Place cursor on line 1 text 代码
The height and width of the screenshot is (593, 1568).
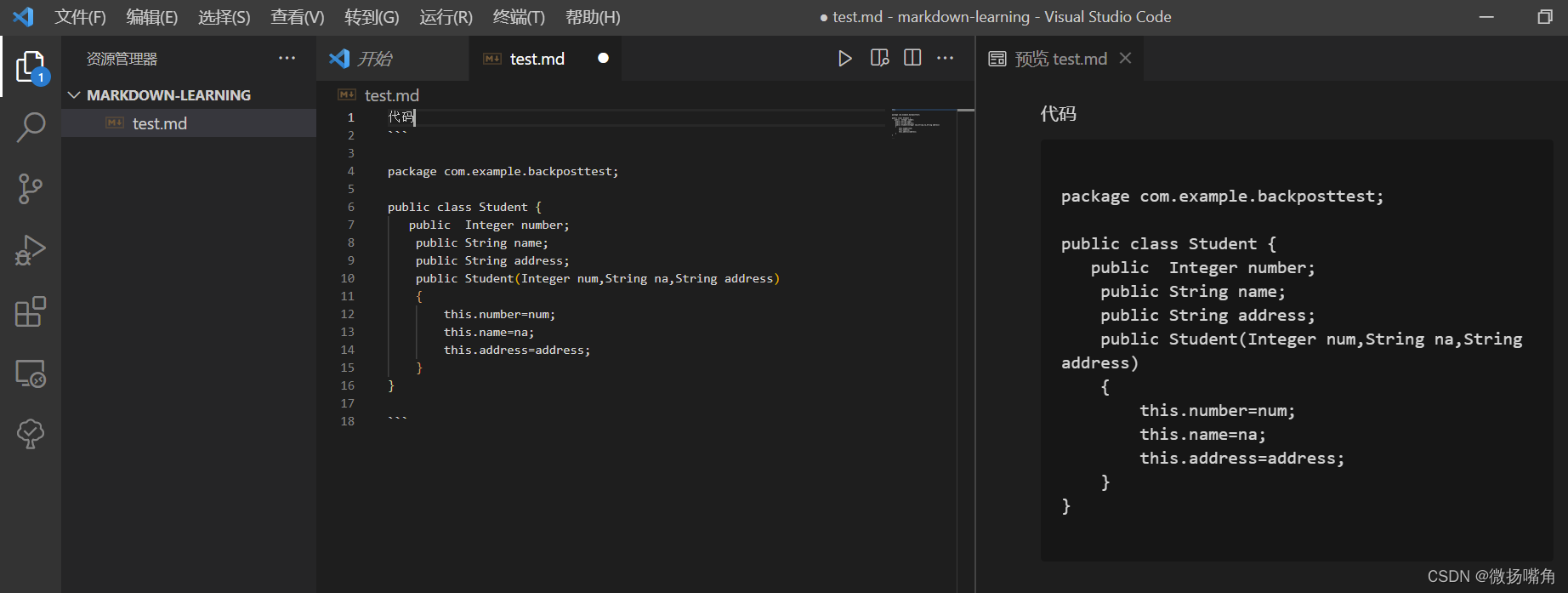401,117
